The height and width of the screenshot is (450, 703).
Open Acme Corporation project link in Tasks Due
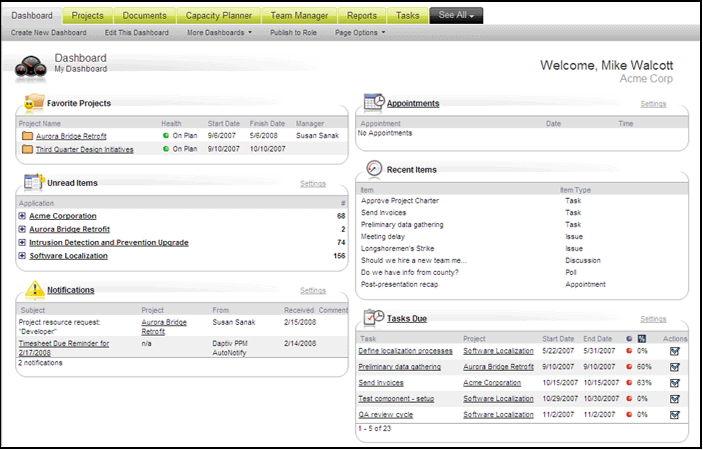[x=492, y=383]
